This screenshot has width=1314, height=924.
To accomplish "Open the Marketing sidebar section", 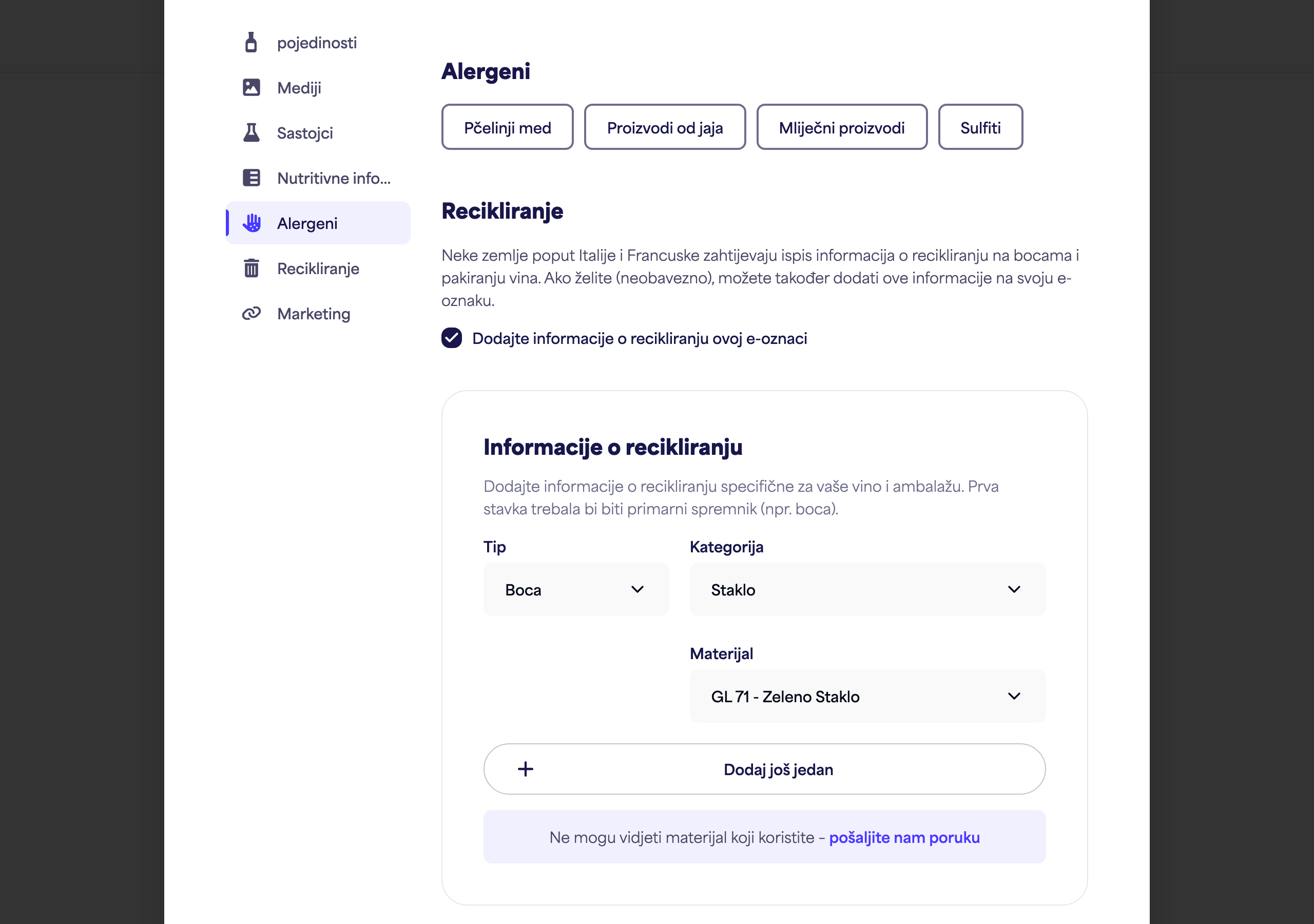I will tap(318, 313).
